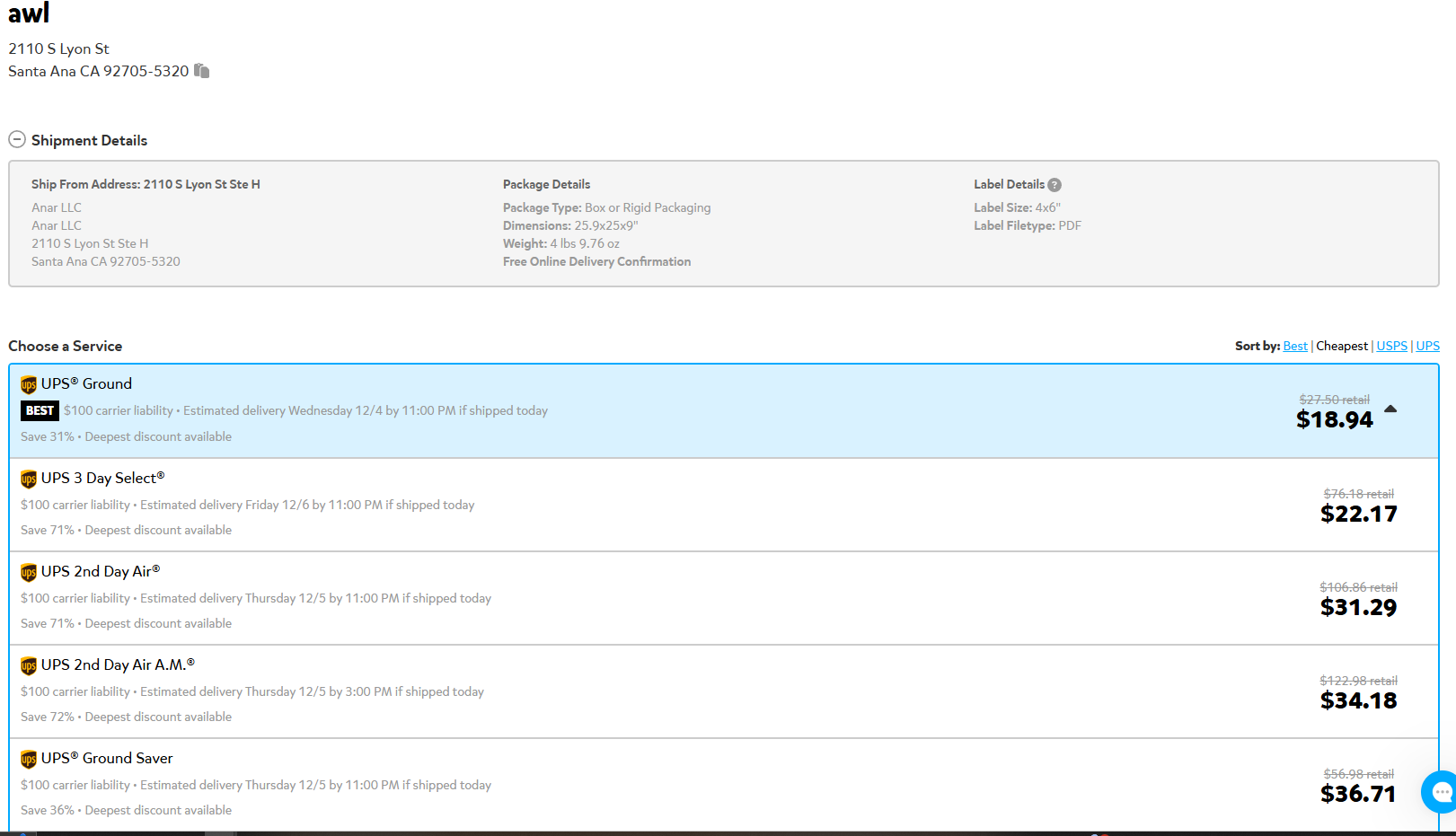Screen dimensions: 1456x836
Task: Click the struck-through $122.98 retail price
Action: [1358, 681]
